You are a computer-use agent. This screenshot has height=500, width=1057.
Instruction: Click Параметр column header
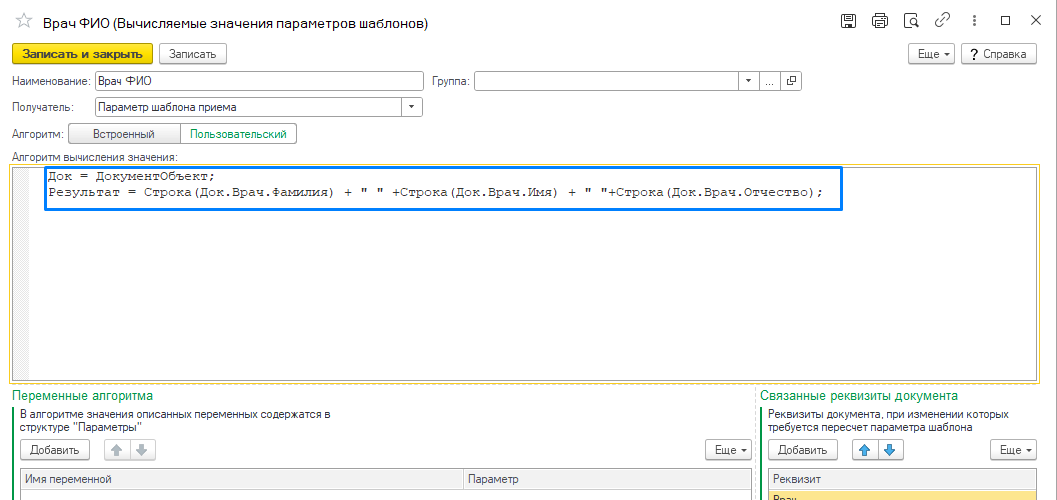point(607,479)
